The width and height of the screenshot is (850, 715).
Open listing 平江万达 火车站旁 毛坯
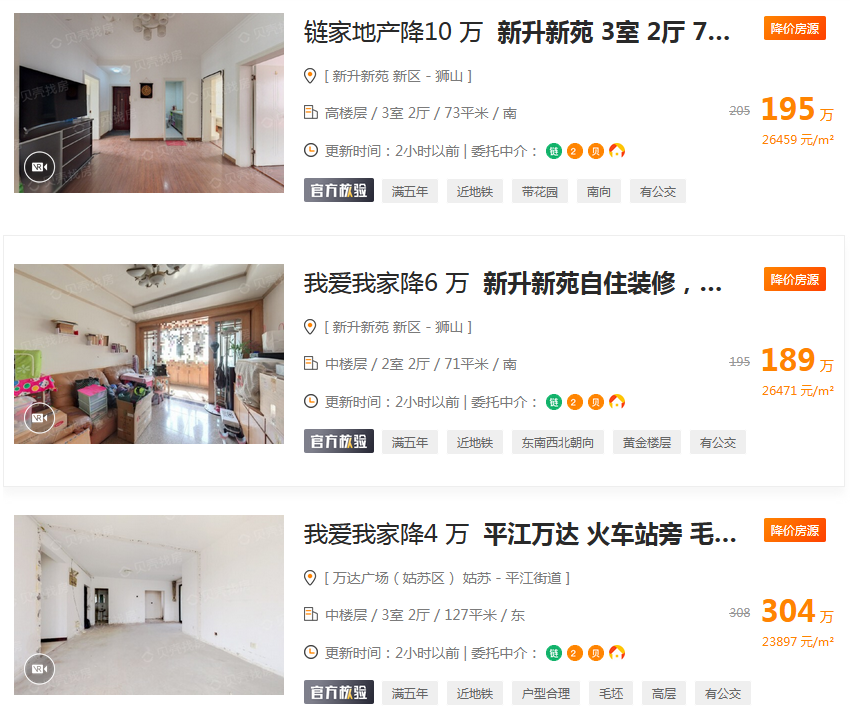point(520,534)
